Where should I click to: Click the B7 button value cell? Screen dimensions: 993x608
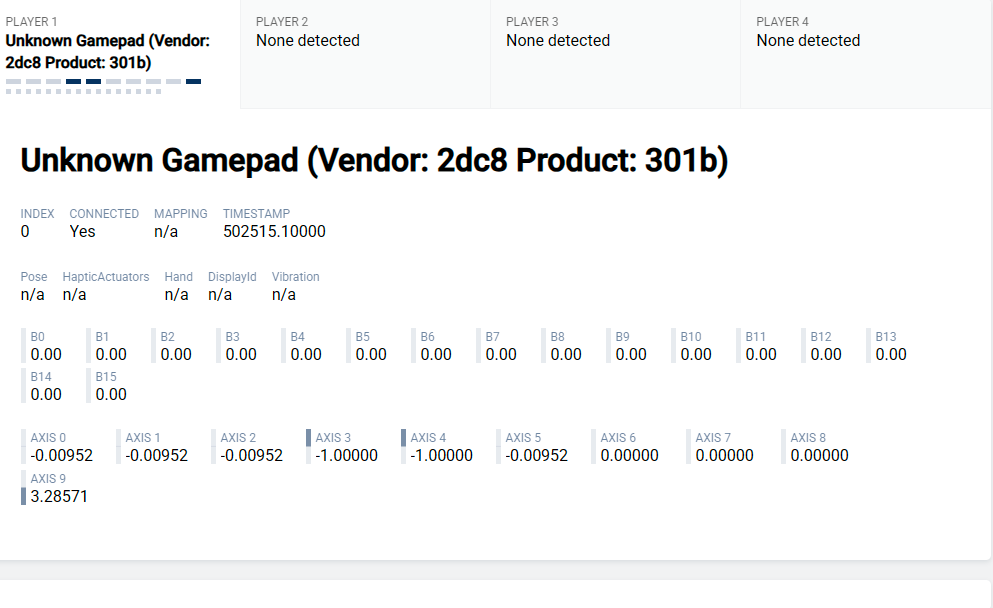coord(501,346)
